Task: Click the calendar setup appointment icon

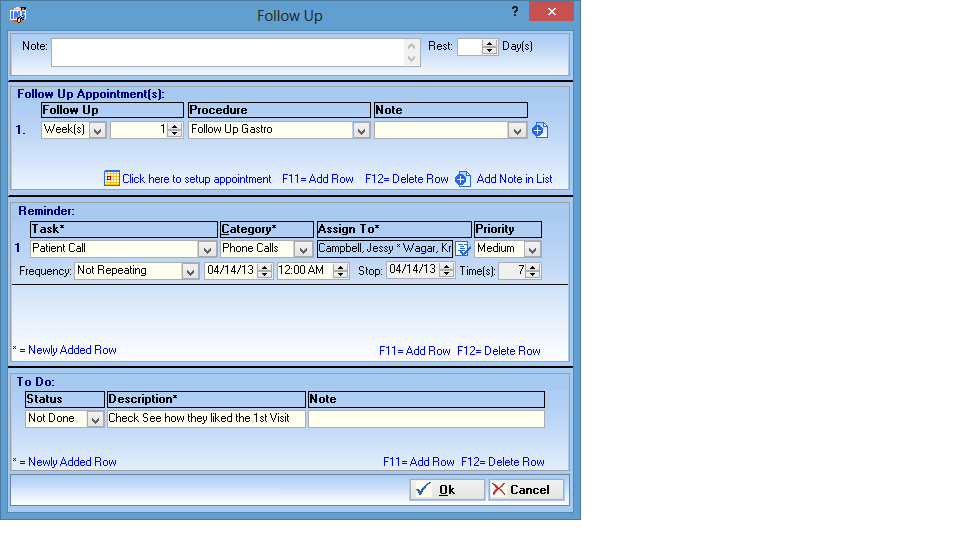Action: coord(111,179)
